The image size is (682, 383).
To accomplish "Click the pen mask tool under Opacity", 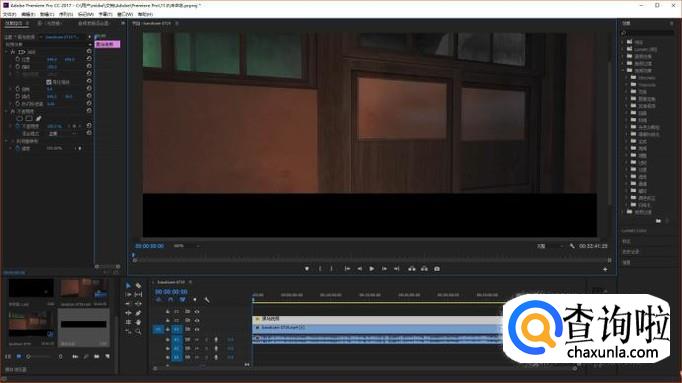I will pos(38,118).
